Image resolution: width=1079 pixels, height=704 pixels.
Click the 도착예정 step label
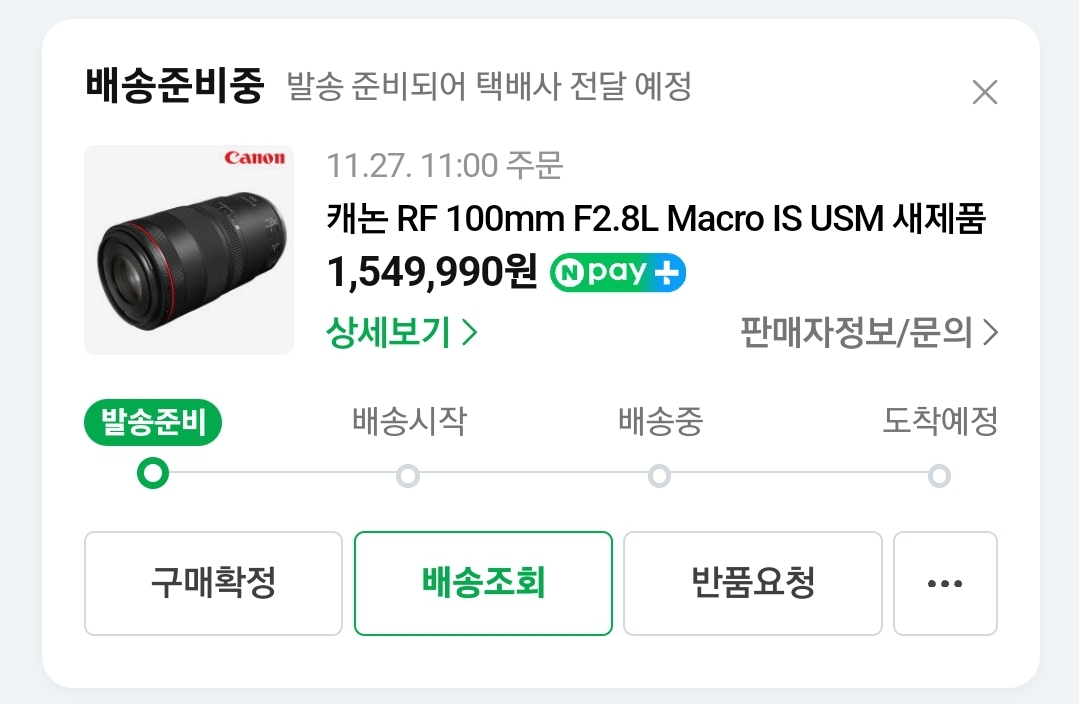(x=939, y=422)
